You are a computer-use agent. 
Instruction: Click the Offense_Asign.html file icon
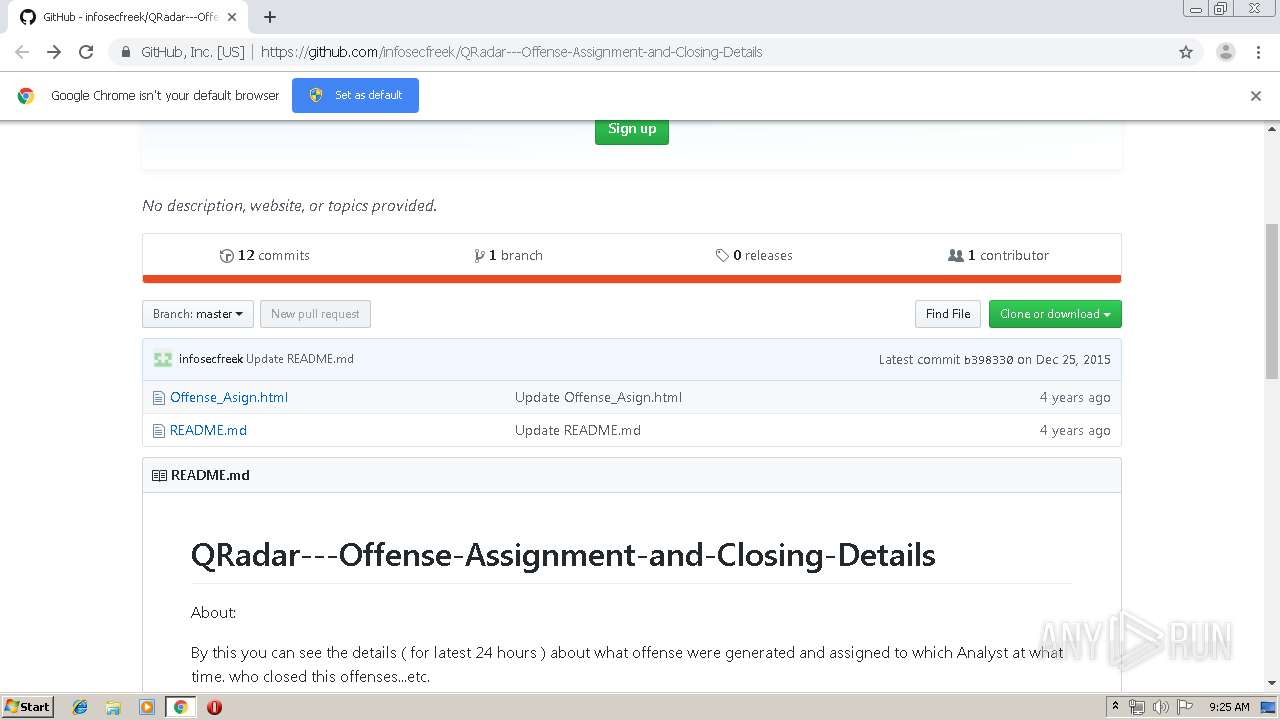click(x=158, y=398)
